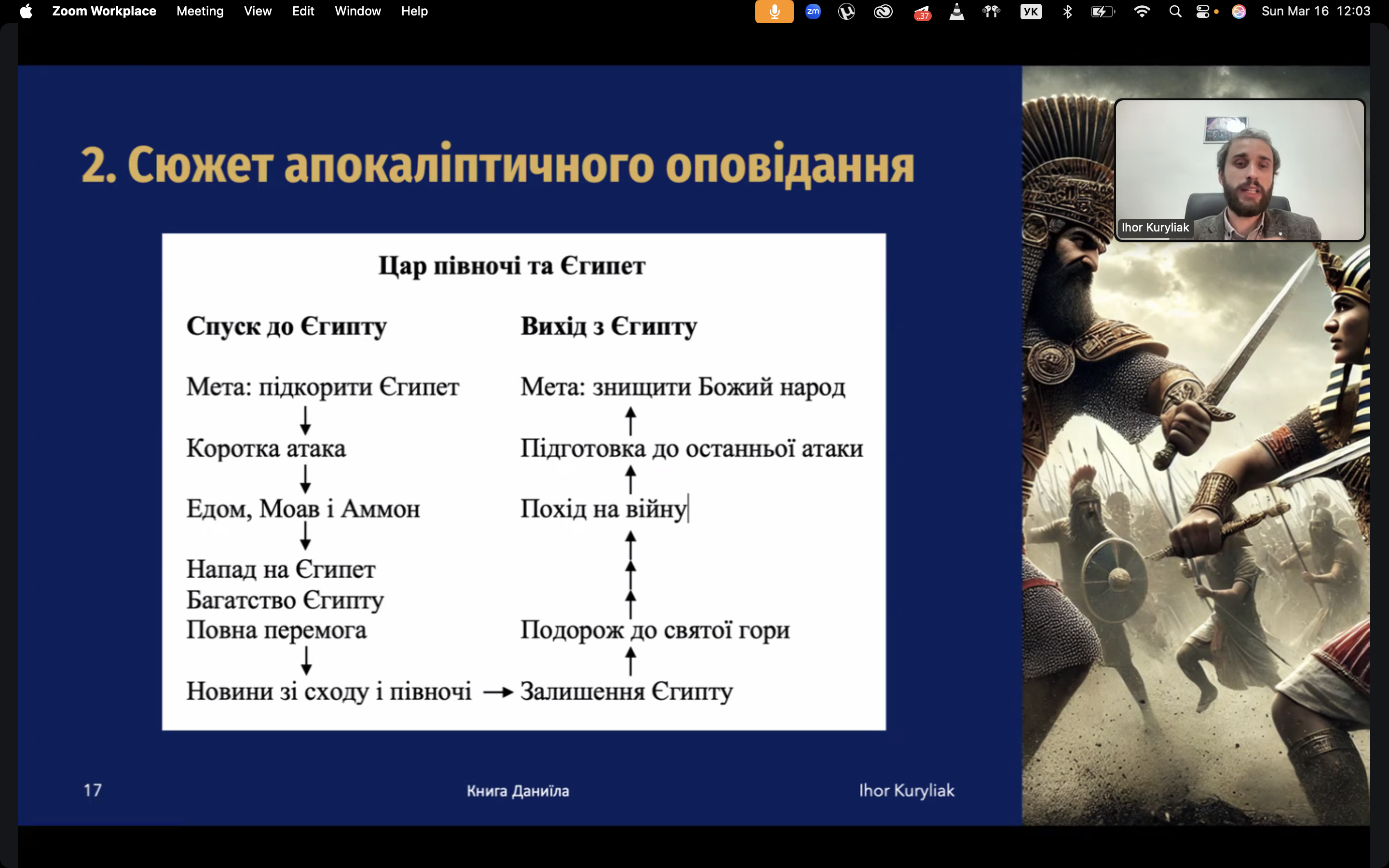The height and width of the screenshot is (868, 1389).
Task: Open the Meeting menu
Action: (x=200, y=12)
